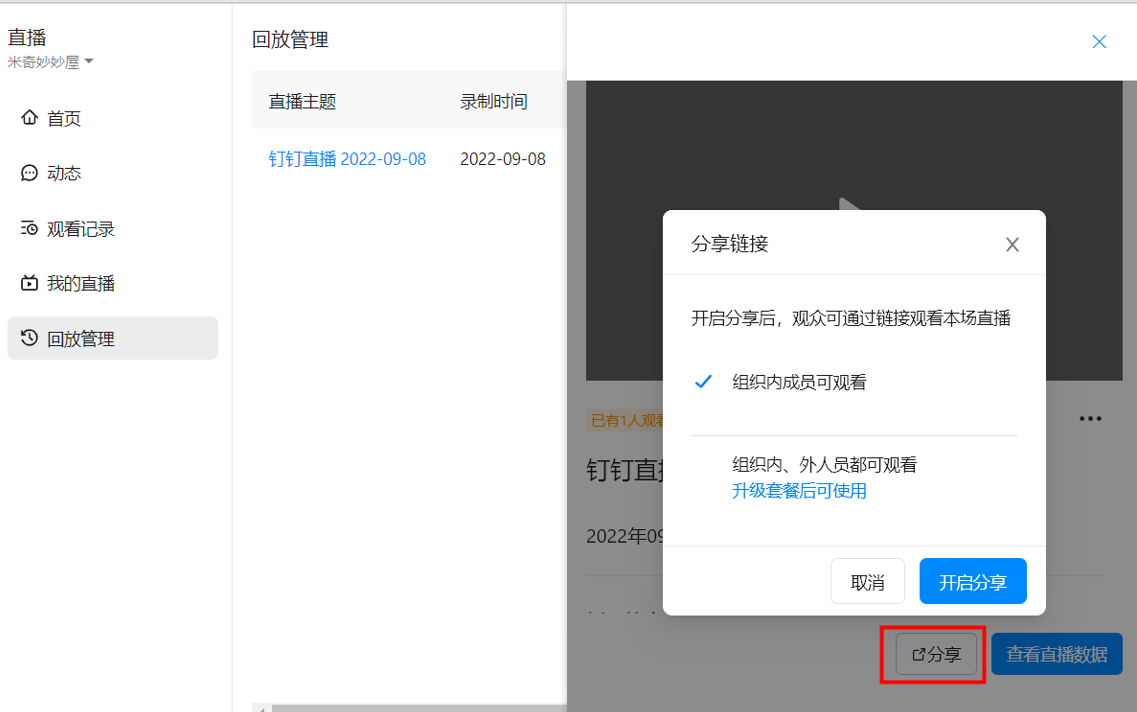
Task: Click the 录制时间 column header
Action: coord(494,102)
